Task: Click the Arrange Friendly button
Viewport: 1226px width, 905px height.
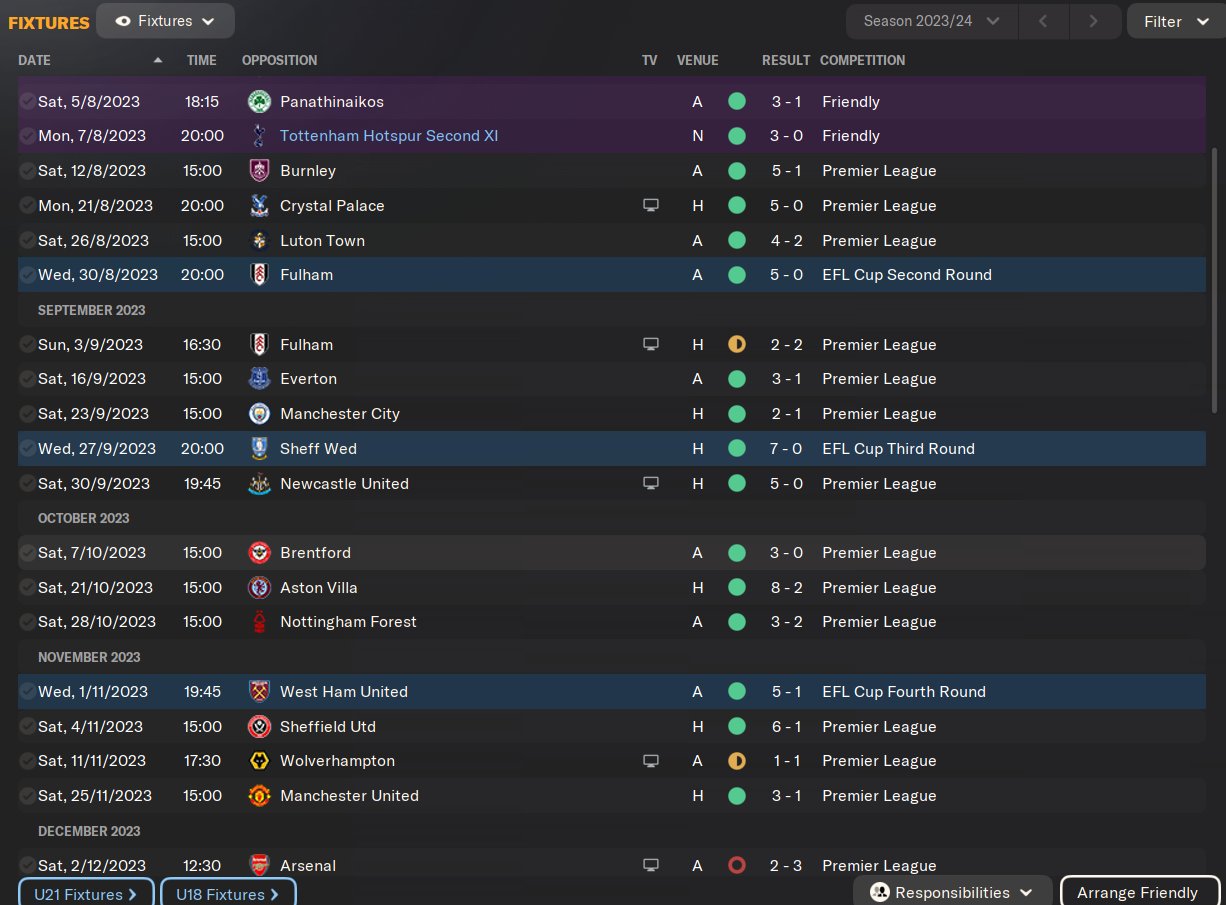Action: [1139, 893]
